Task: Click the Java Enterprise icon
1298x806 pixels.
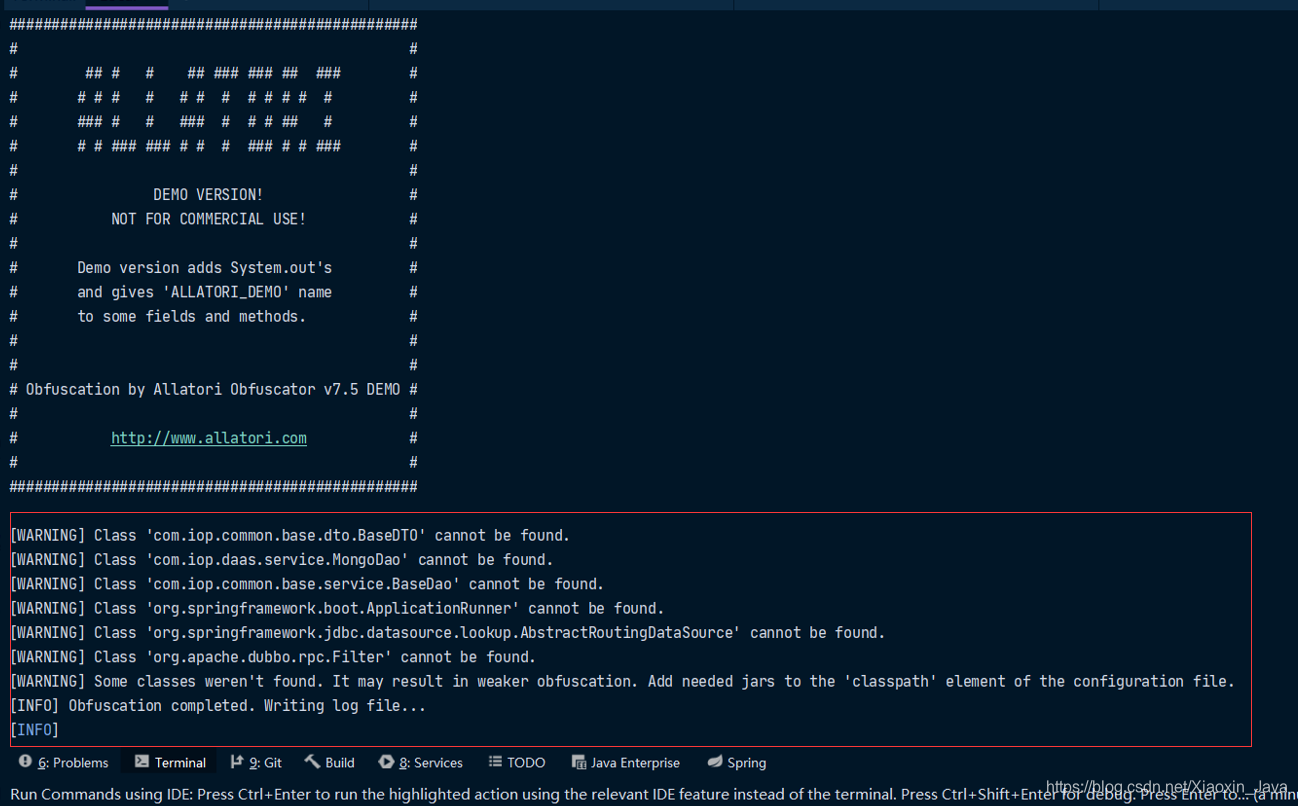Action: pos(578,762)
